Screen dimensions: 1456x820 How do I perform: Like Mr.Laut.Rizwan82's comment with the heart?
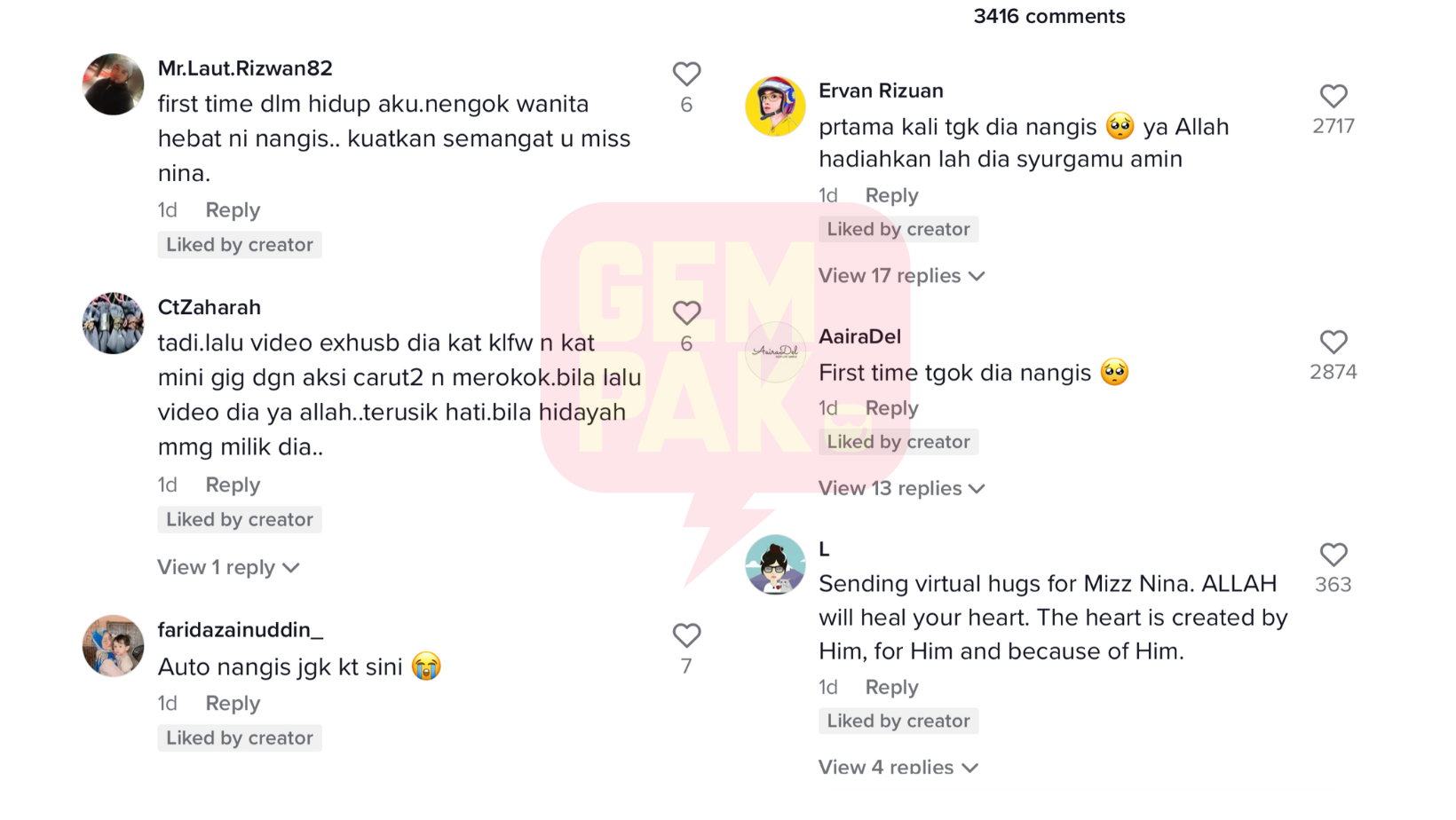click(x=686, y=74)
